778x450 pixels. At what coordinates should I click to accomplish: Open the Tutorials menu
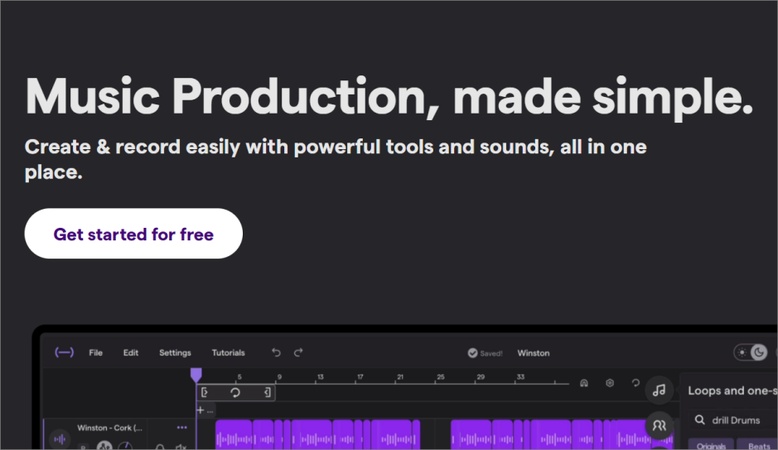228,353
